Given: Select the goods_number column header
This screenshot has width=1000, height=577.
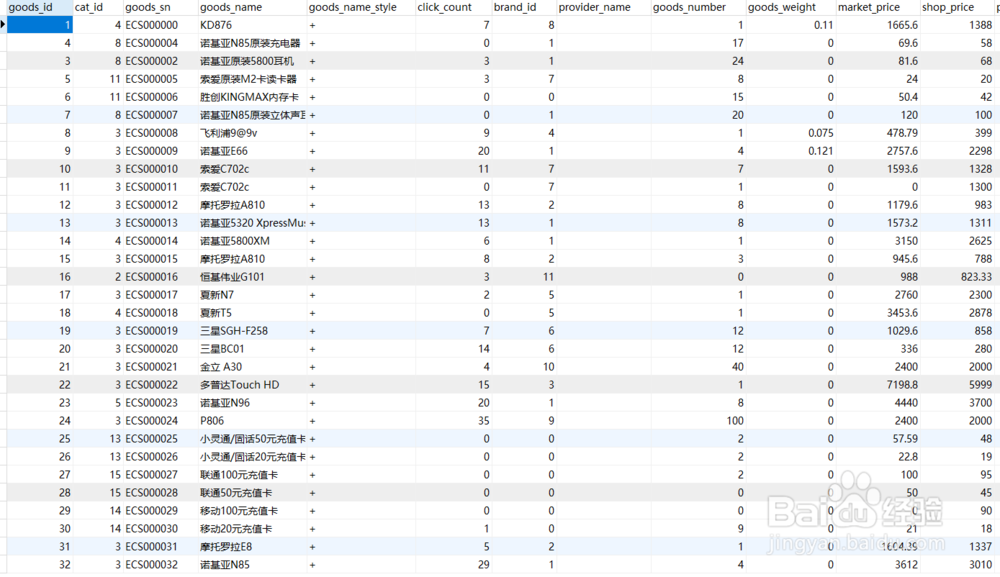Looking at the screenshot, I should (698, 7).
